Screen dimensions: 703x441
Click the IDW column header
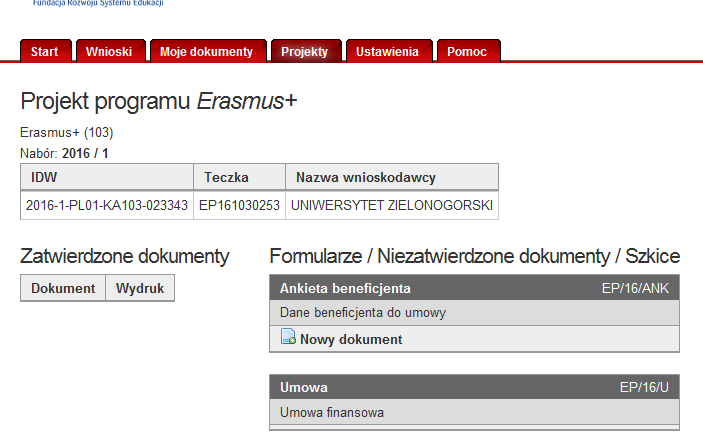pyautogui.click(x=107, y=177)
